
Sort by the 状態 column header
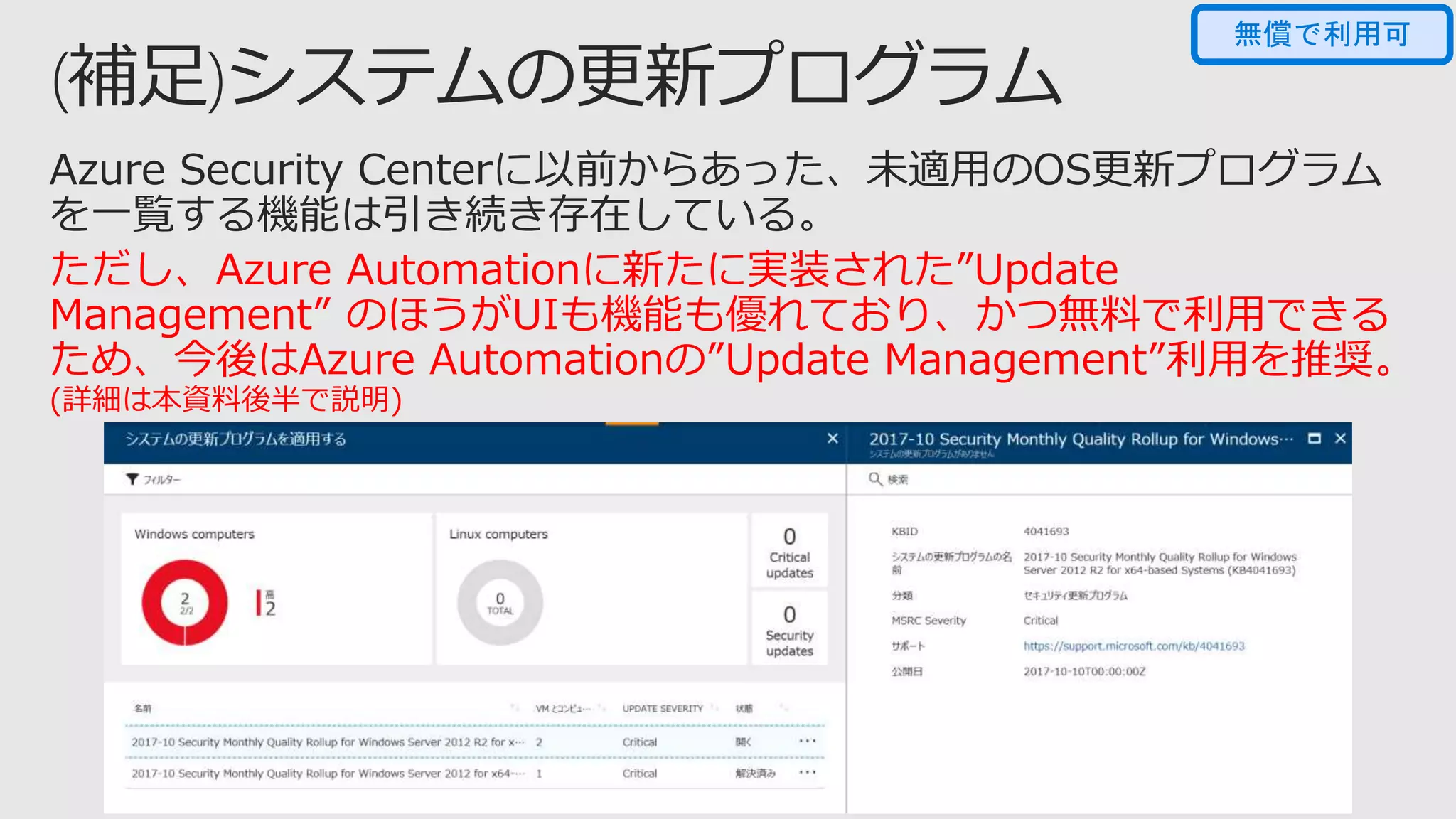(x=744, y=708)
